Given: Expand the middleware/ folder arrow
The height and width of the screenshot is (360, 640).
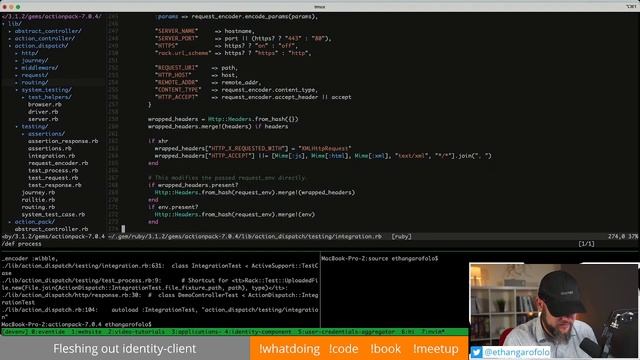Looking at the screenshot, I should 17,68.
